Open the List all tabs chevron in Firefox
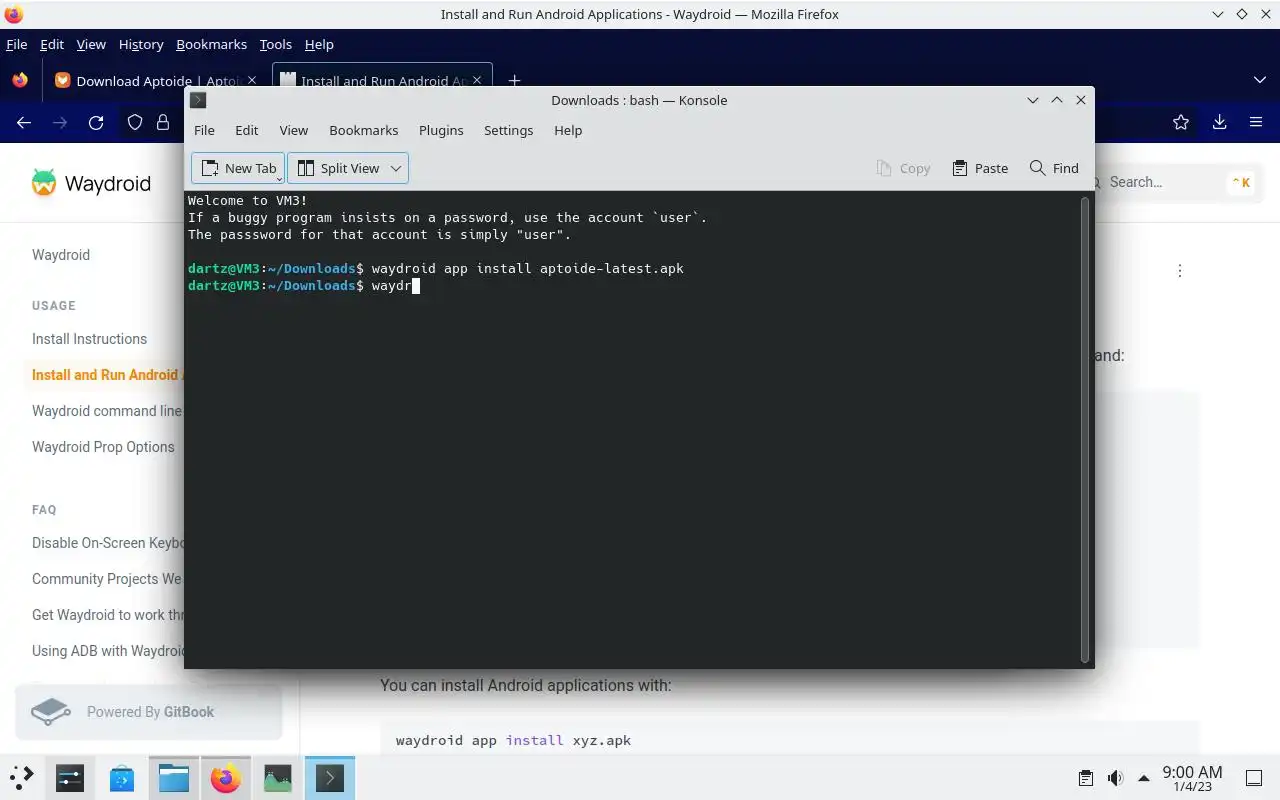The width and height of the screenshot is (1280, 800). [x=1259, y=80]
